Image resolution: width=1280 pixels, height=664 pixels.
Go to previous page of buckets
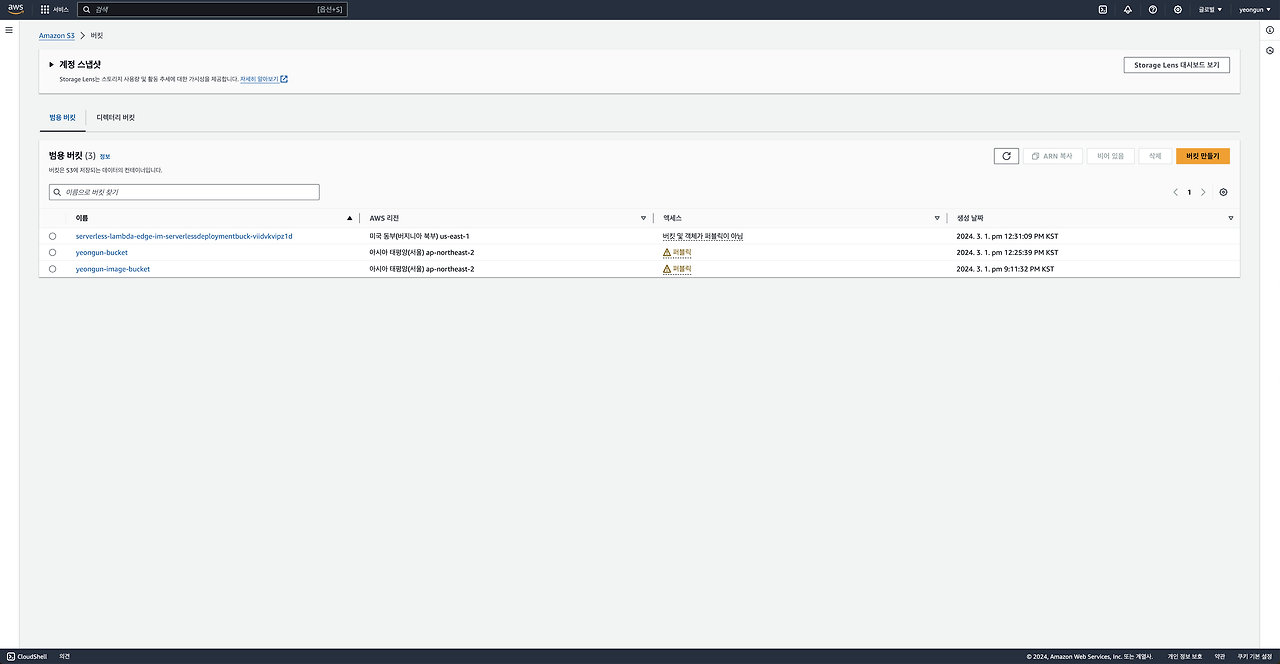1175,192
